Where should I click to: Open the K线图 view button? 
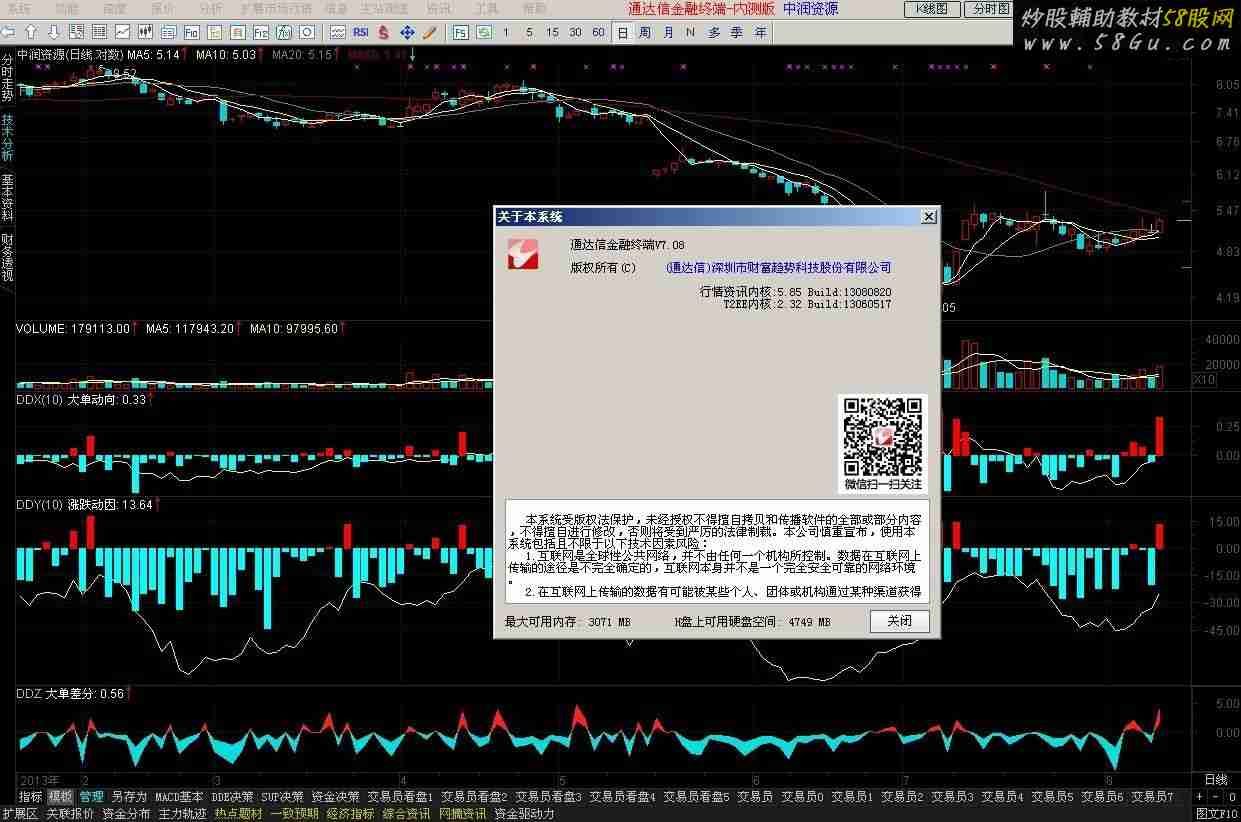click(x=930, y=9)
